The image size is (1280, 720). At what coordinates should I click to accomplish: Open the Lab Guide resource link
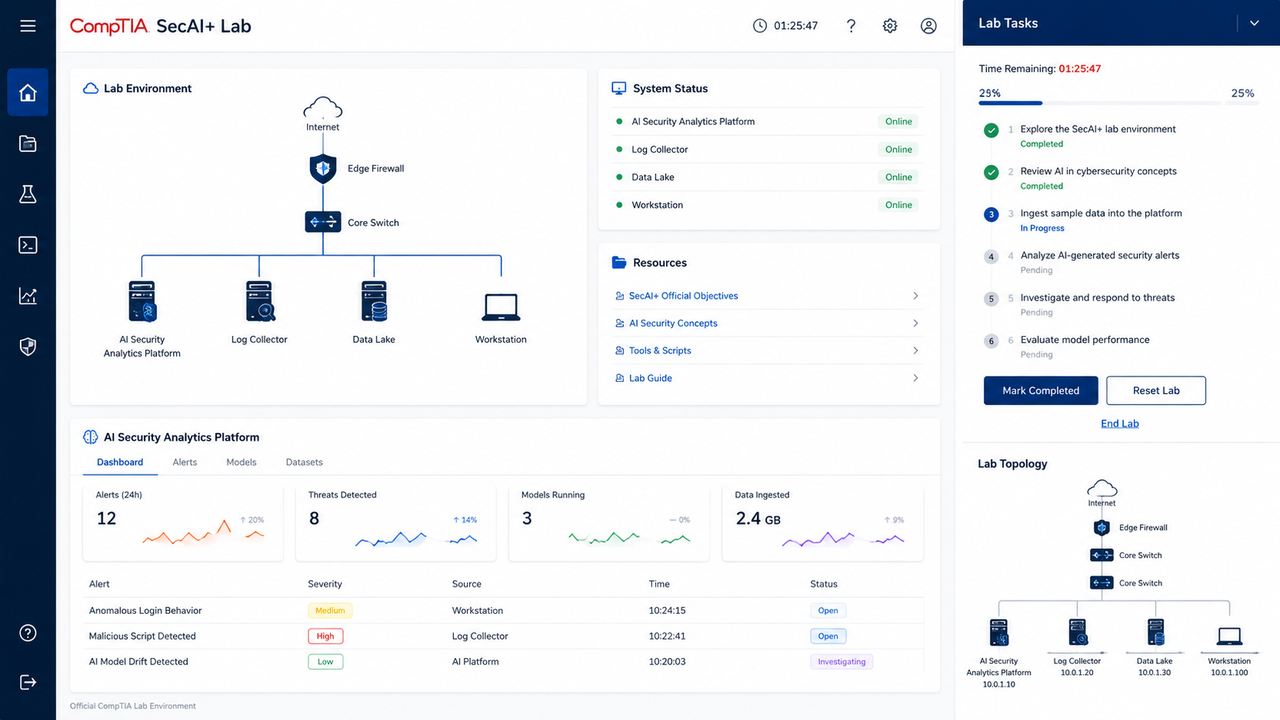pos(650,378)
